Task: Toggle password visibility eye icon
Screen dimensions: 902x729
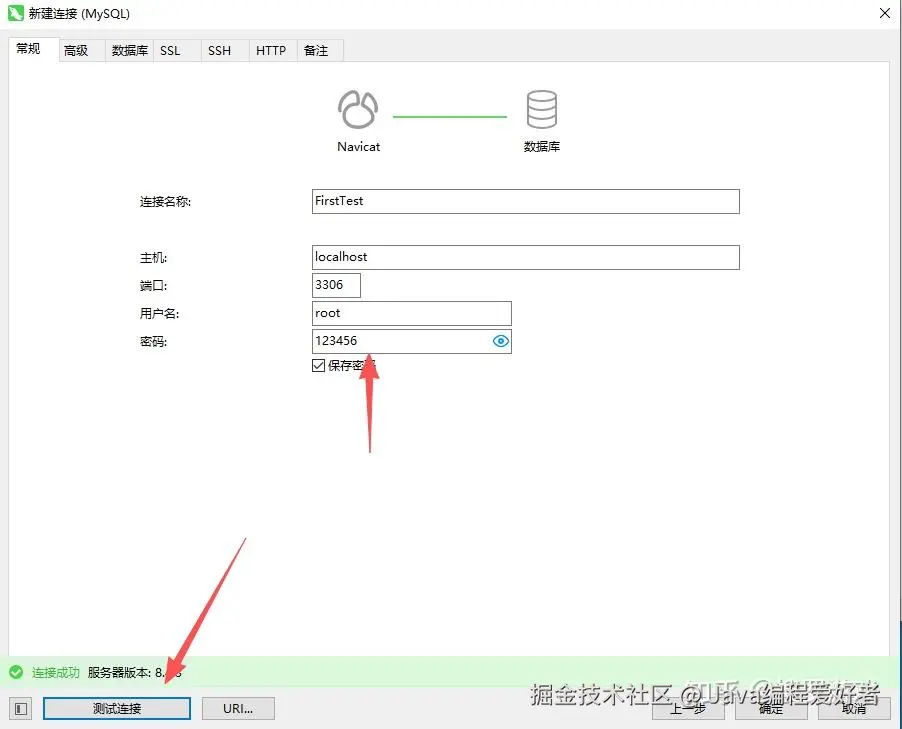Action: pos(501,341)
